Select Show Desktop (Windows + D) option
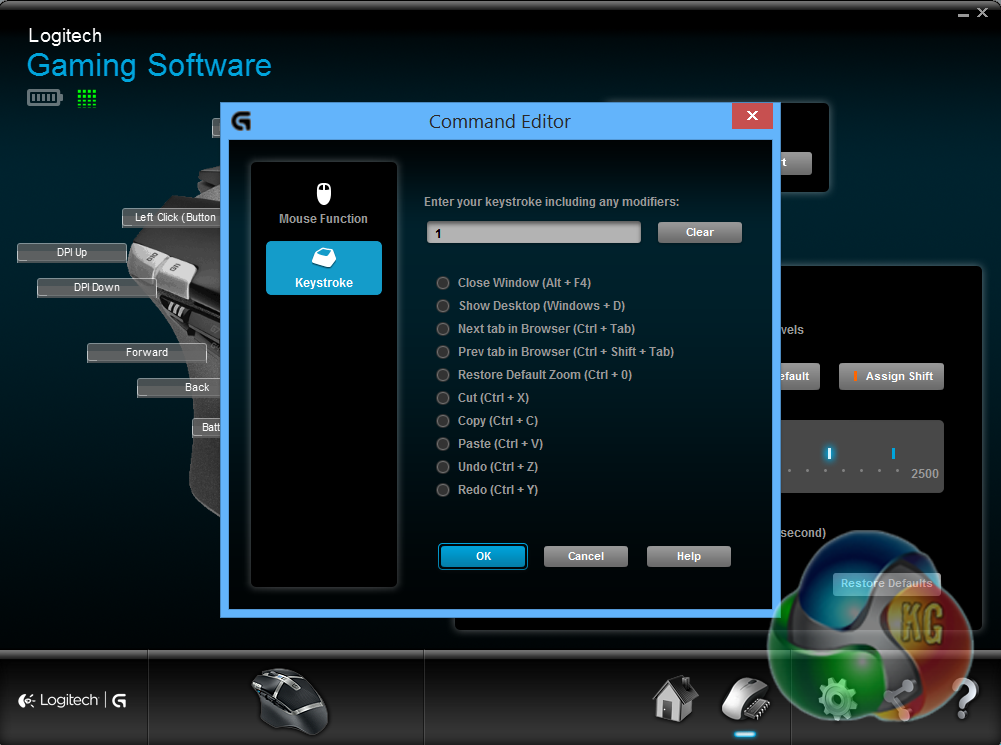The image size is (1001, 745). [x=443, y=306]
